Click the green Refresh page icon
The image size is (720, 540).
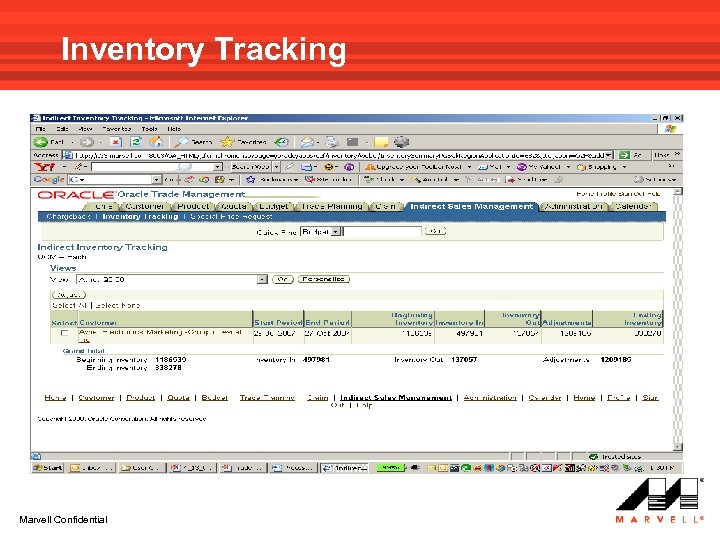point(135,142)
